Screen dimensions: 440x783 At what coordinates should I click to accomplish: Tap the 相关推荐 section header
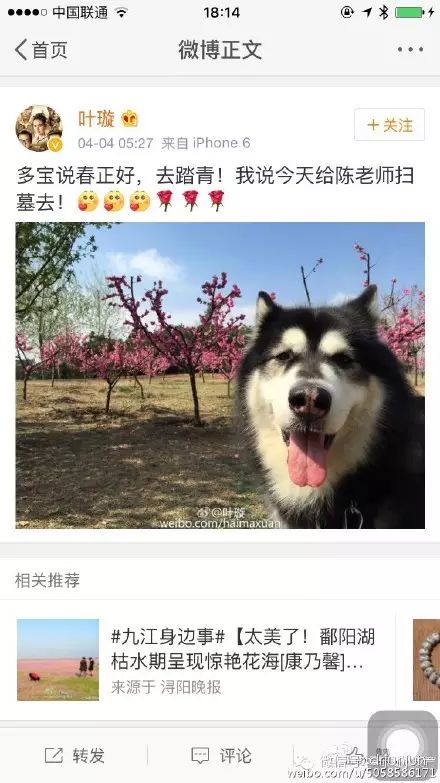click(47, 580)
